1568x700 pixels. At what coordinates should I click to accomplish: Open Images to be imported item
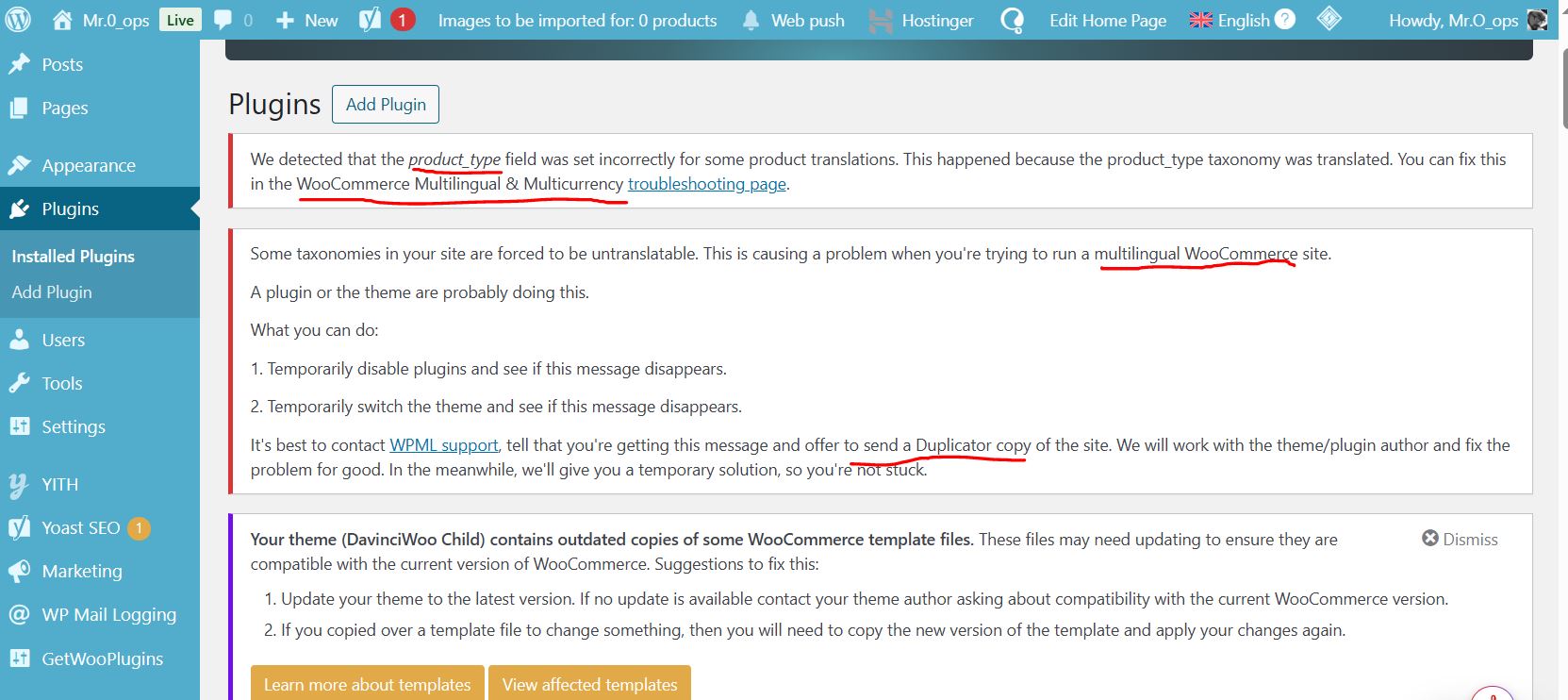pyautogui.click(x=577, y=20)
